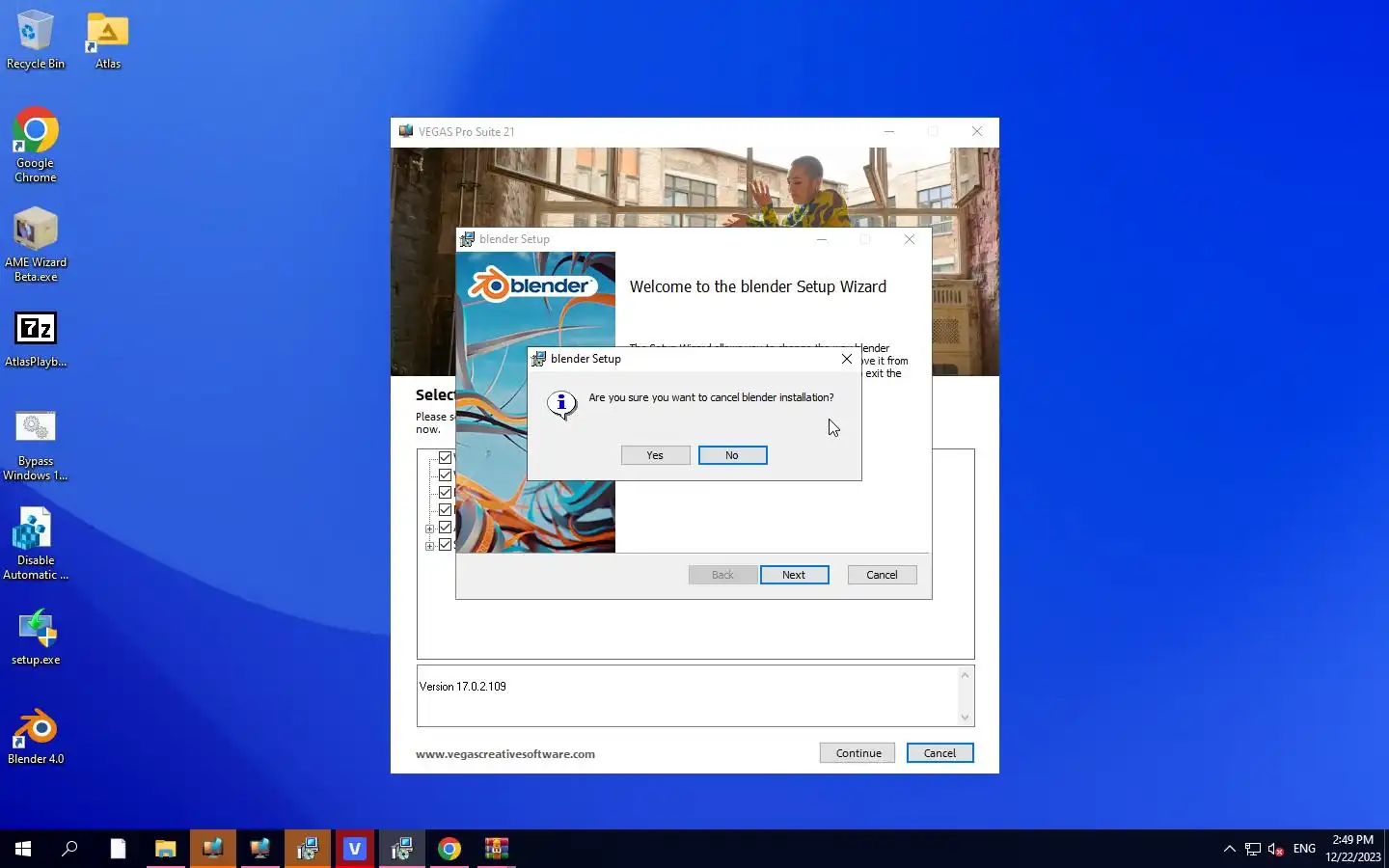Open Task View white page icon on taskbar
This screenshot has height=868, width=1389.
tap(118, 849)
